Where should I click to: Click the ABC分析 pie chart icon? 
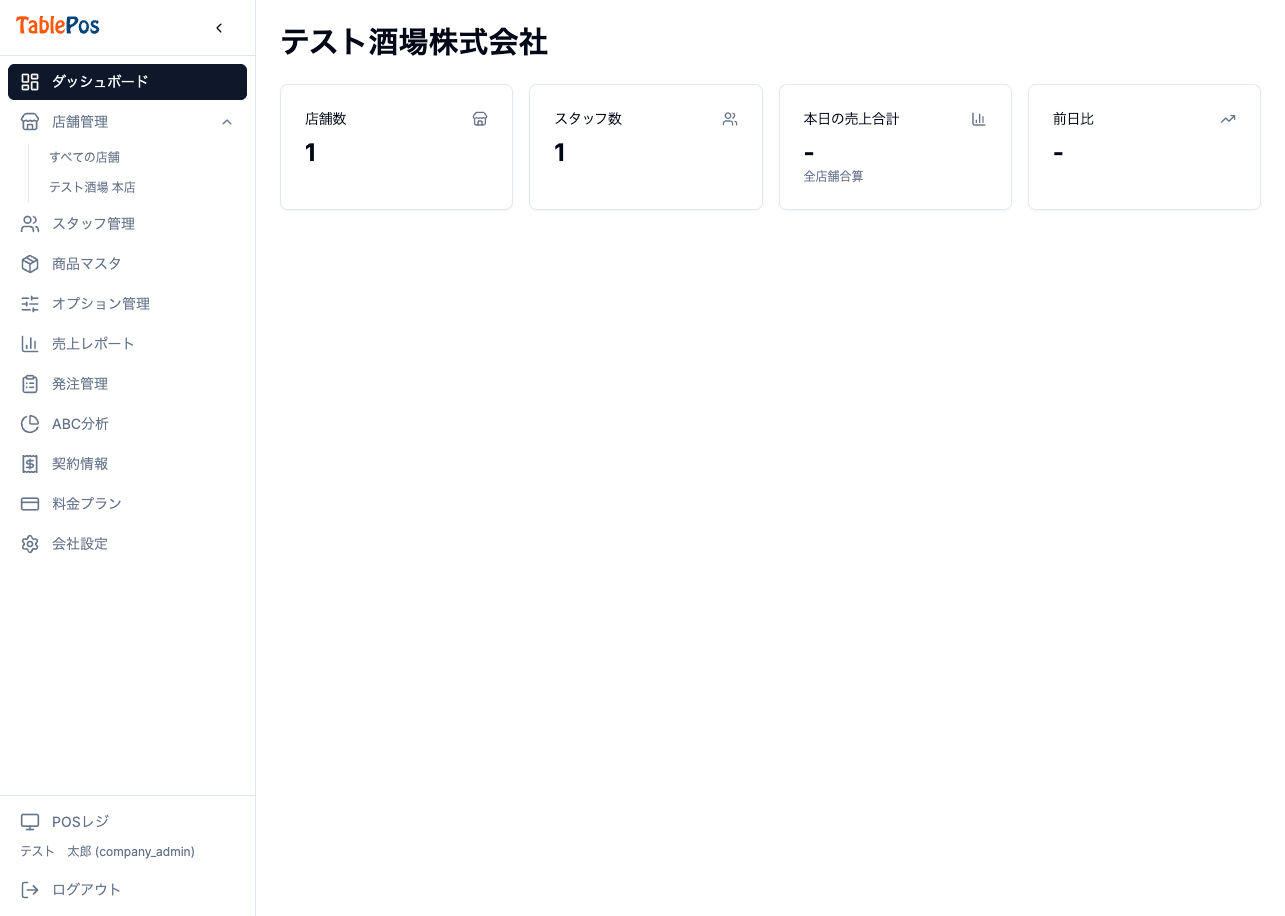(x=30, y=424)
